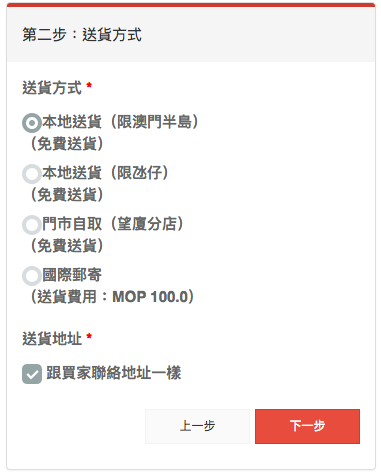Click the 本地送貨（限澳門半島）label text
Image resolution: width=381 pixels, height=473 pixels.
121,122
